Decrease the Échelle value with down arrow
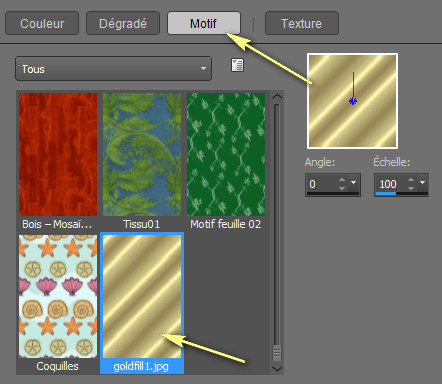 tap(411, 188)
